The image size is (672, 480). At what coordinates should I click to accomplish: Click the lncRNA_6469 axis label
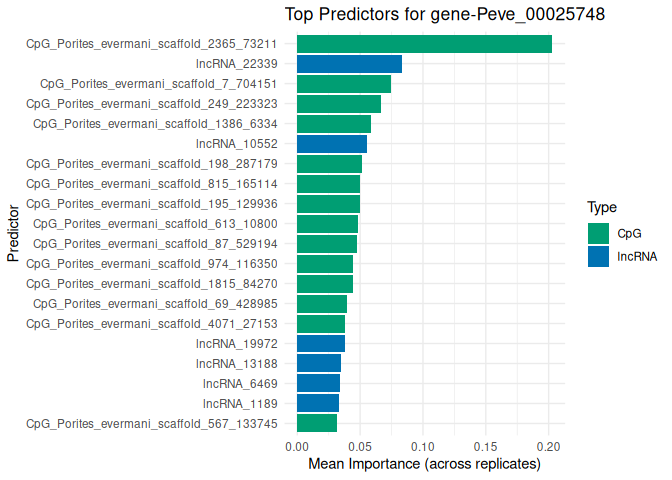(x=247, y=383)
